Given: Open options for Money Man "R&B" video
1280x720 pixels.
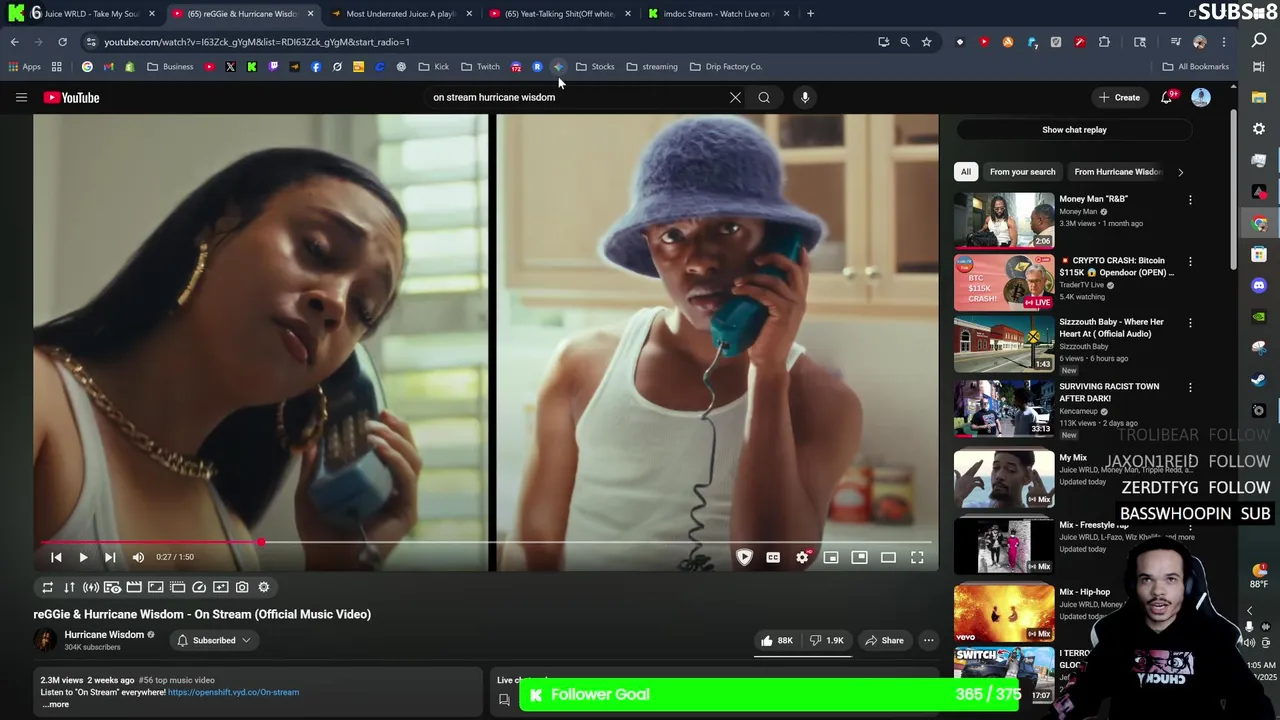Looking at the screenshot, I should (x=1190, y=201).
